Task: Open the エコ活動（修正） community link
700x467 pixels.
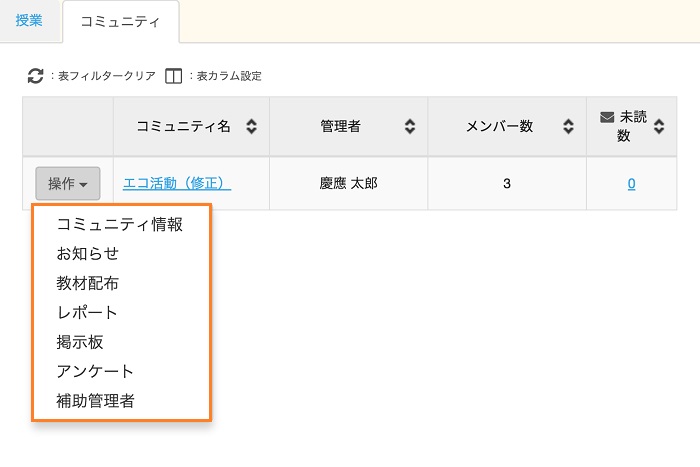Action: click(177, 183)
